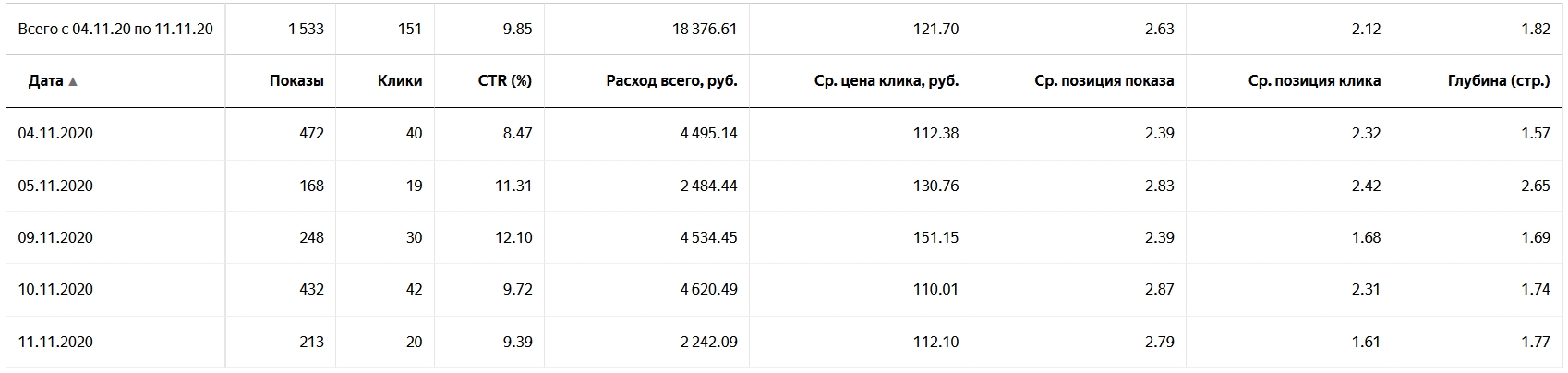Image resolution: width=1568 pixels, height=373 pixels.
Task: Click the 151.15 average click price cell
Action: tap(935, 238)
